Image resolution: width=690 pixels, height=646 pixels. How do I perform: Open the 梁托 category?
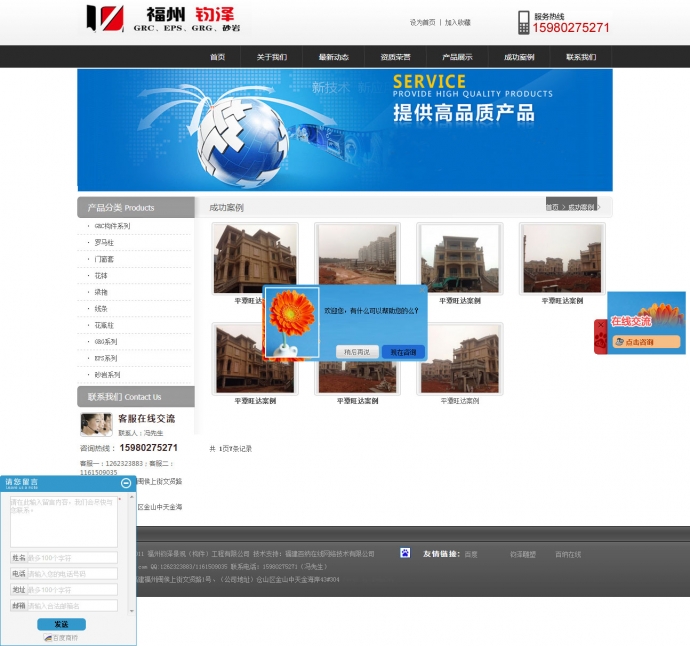tap(101, 292)
